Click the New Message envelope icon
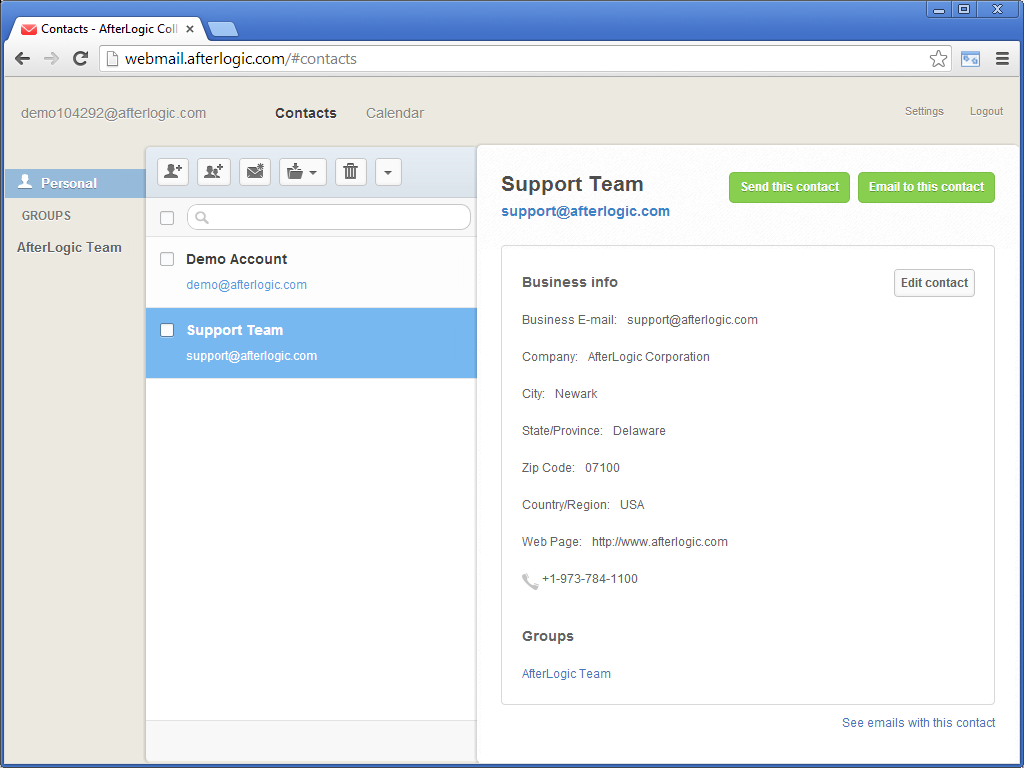 pyautogui.click(x=255, y=172)
